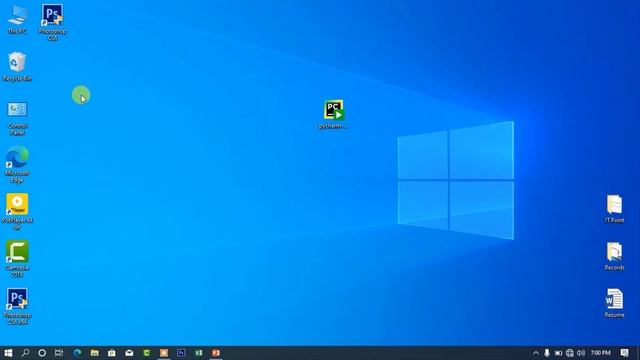Launch Edge from the taskbar
The image size is (640, 360).
77,353
